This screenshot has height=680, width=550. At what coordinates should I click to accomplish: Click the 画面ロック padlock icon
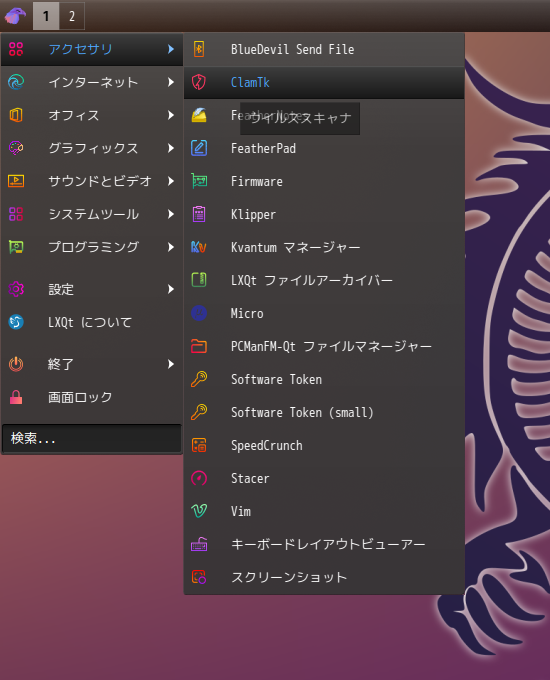[x=16, y=397]
